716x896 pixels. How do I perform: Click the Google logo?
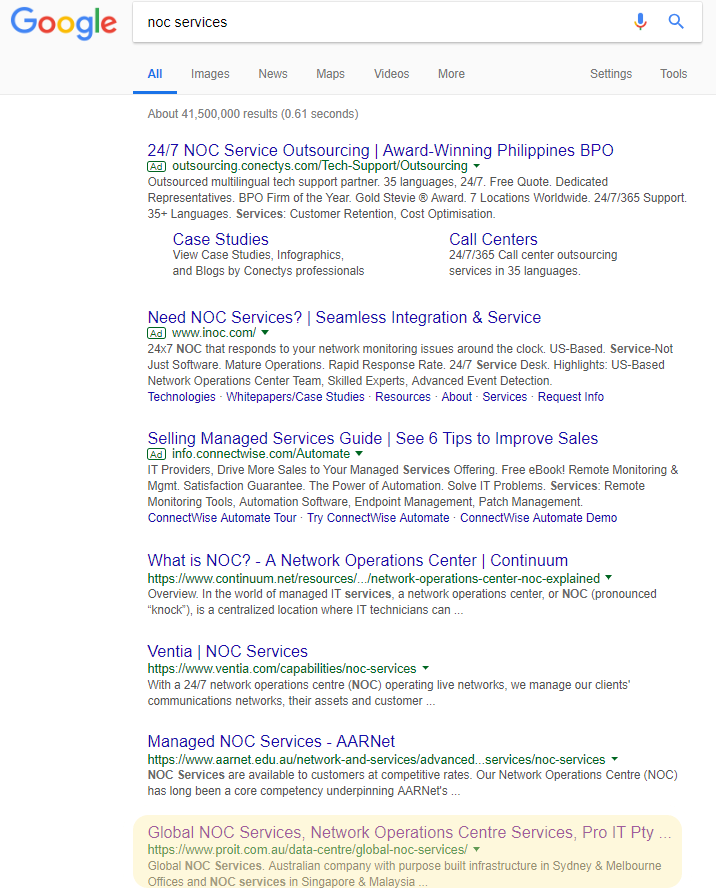(63, 23)
